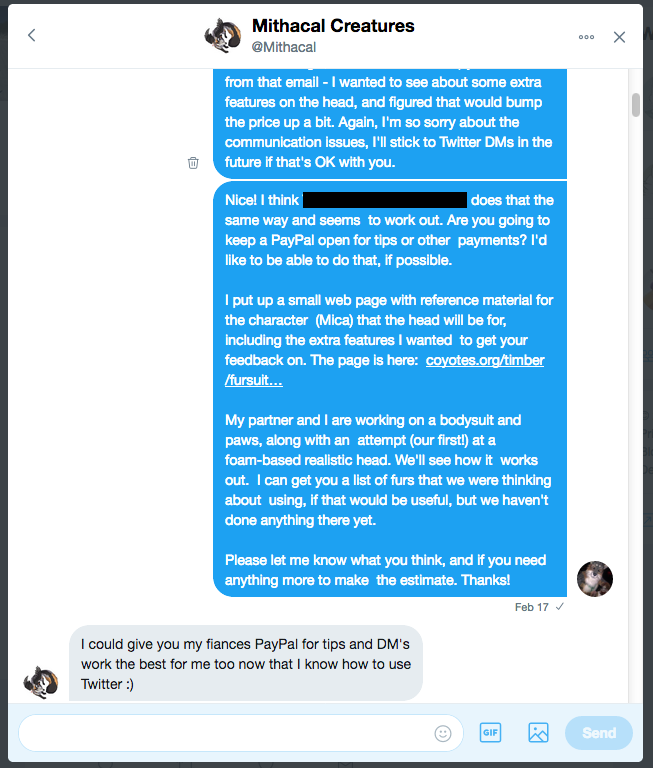Open the emoji picker

(x=443, y=733)
